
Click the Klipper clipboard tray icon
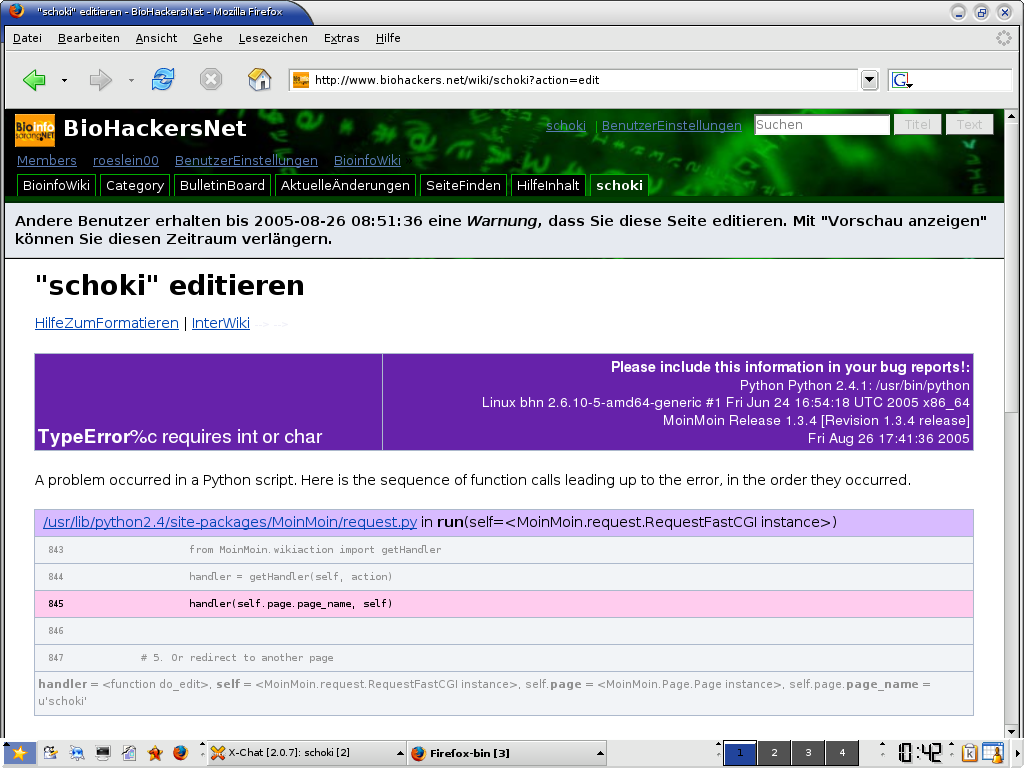click(x=969, y=753)
